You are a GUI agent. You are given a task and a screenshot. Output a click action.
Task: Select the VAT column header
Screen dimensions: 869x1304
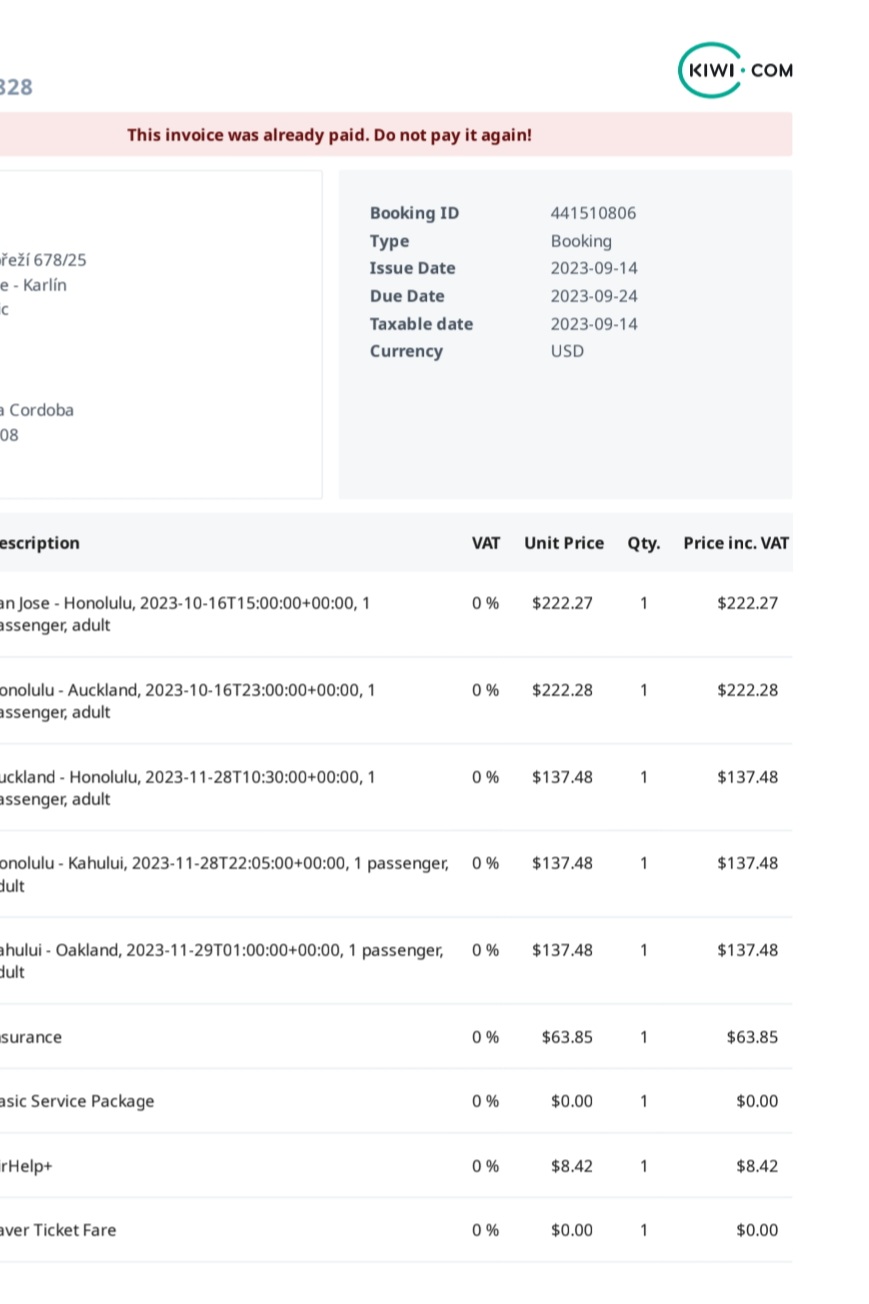coord(487,543)
